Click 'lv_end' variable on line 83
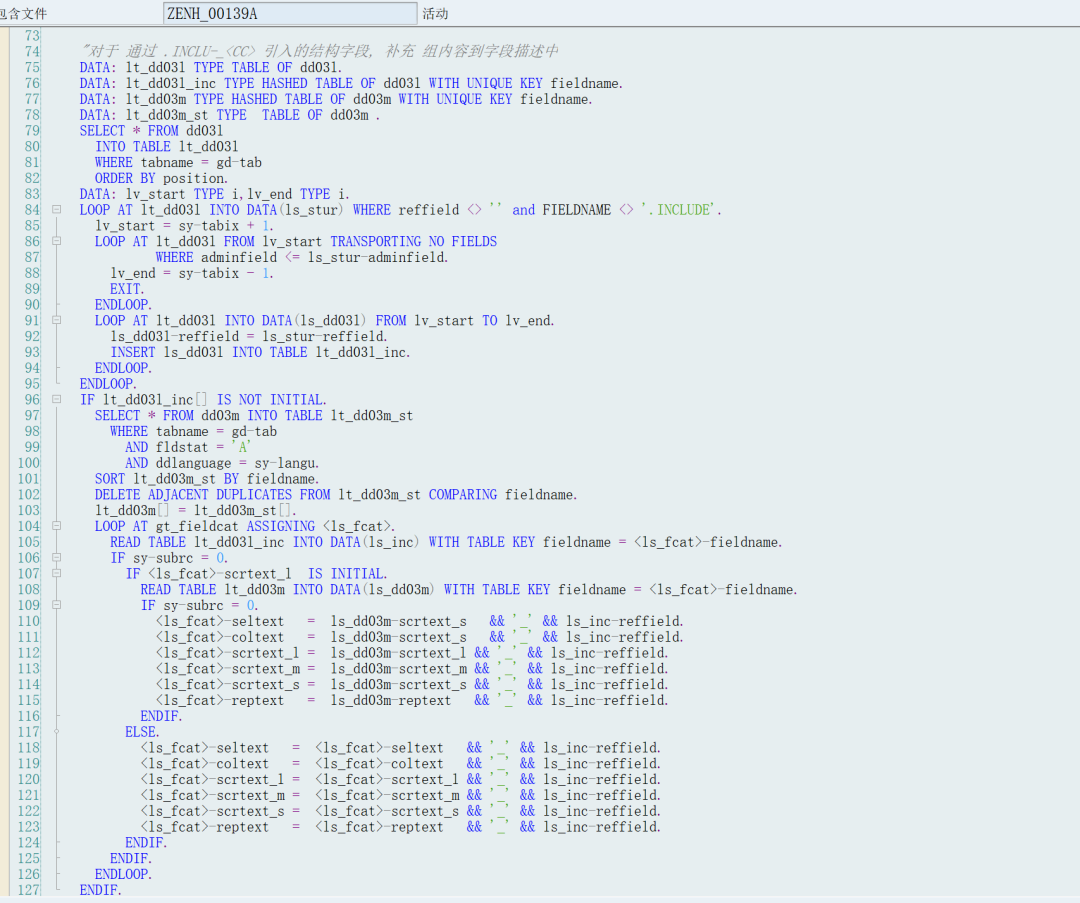 pos(270,194)
